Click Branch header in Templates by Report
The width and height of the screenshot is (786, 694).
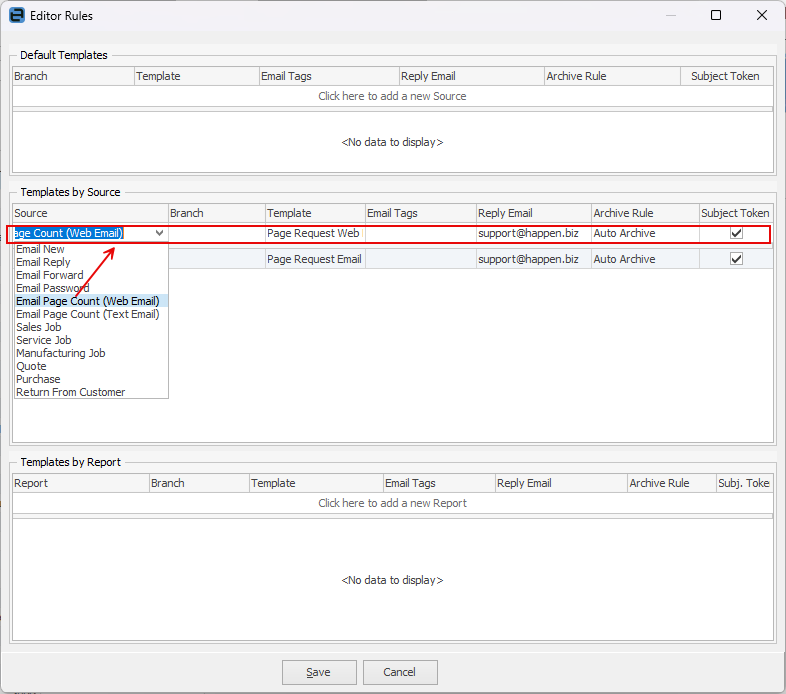(x=200, y=483)
